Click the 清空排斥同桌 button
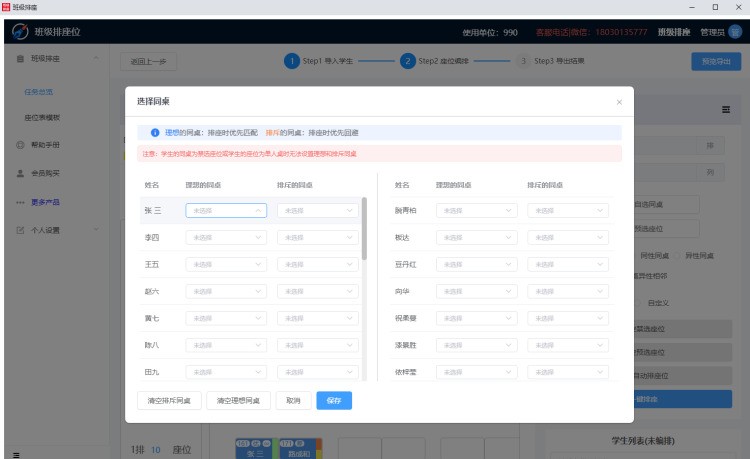The image size is (750, 459). [169, 400]
